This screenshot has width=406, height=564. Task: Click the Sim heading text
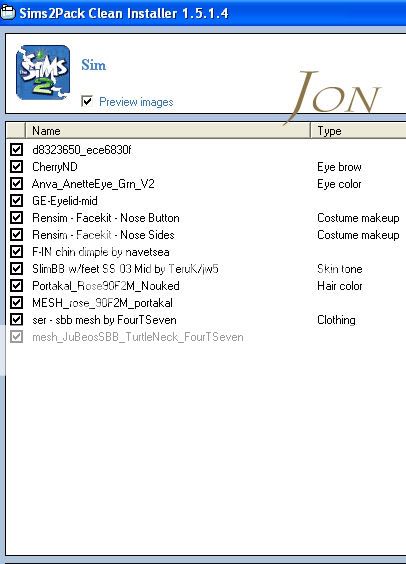93,65
